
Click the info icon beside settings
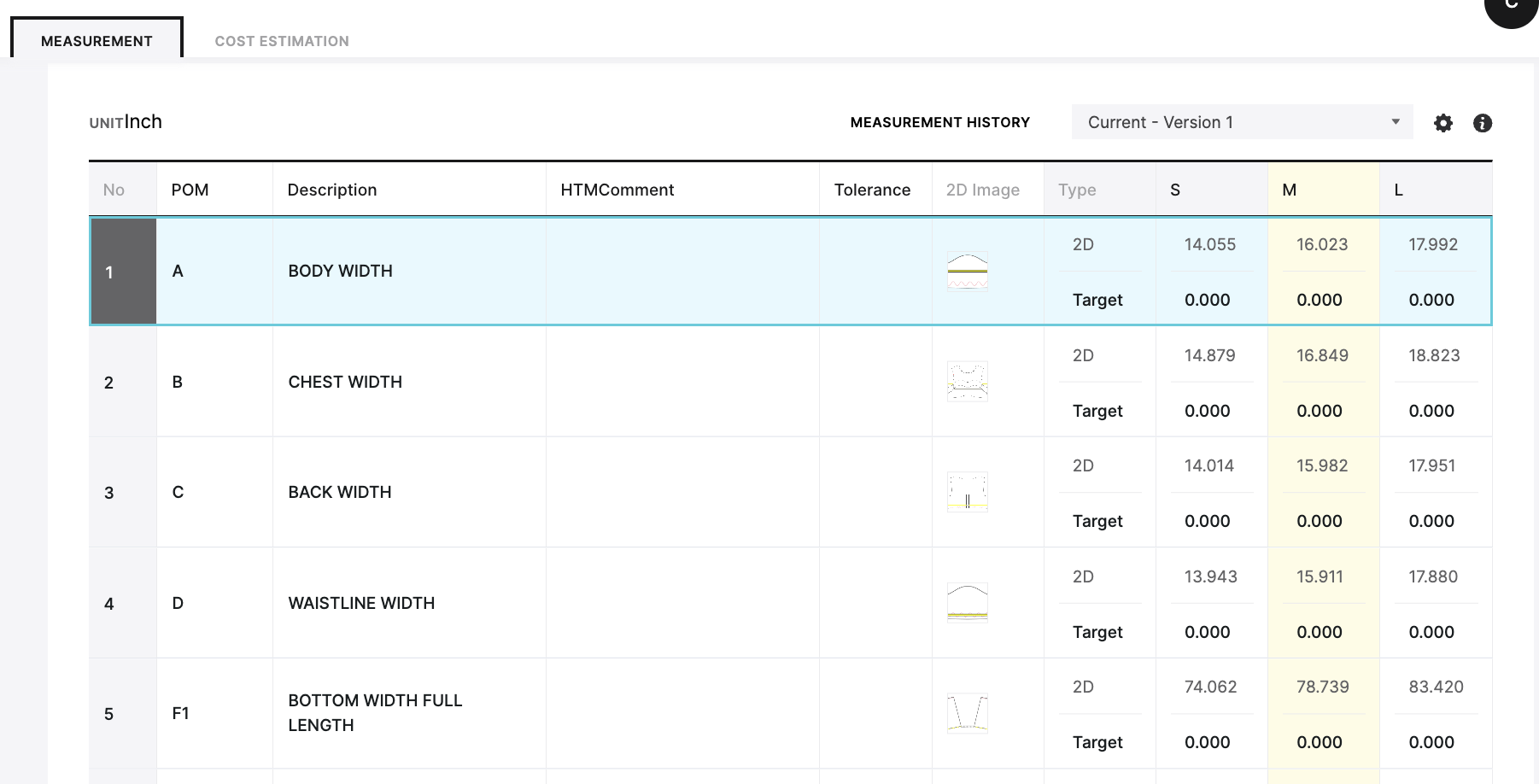1482,123
